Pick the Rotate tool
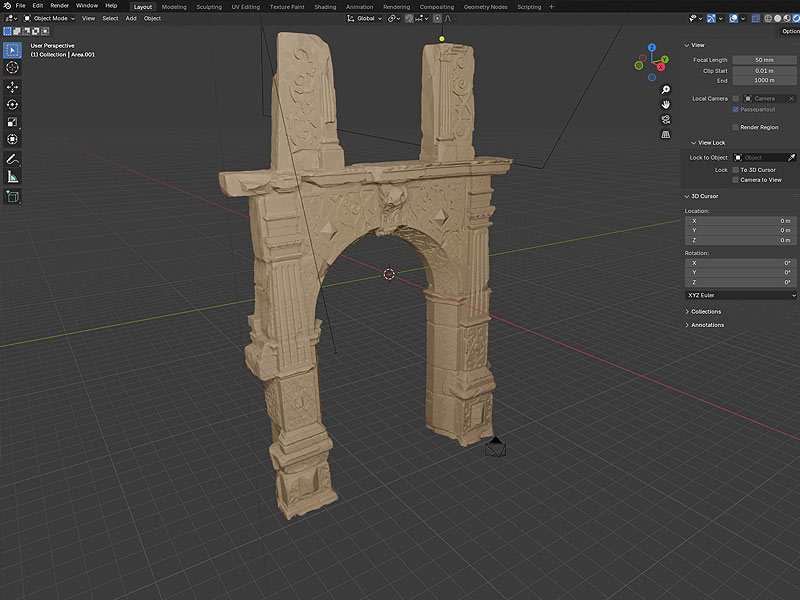 click(13, 104)
